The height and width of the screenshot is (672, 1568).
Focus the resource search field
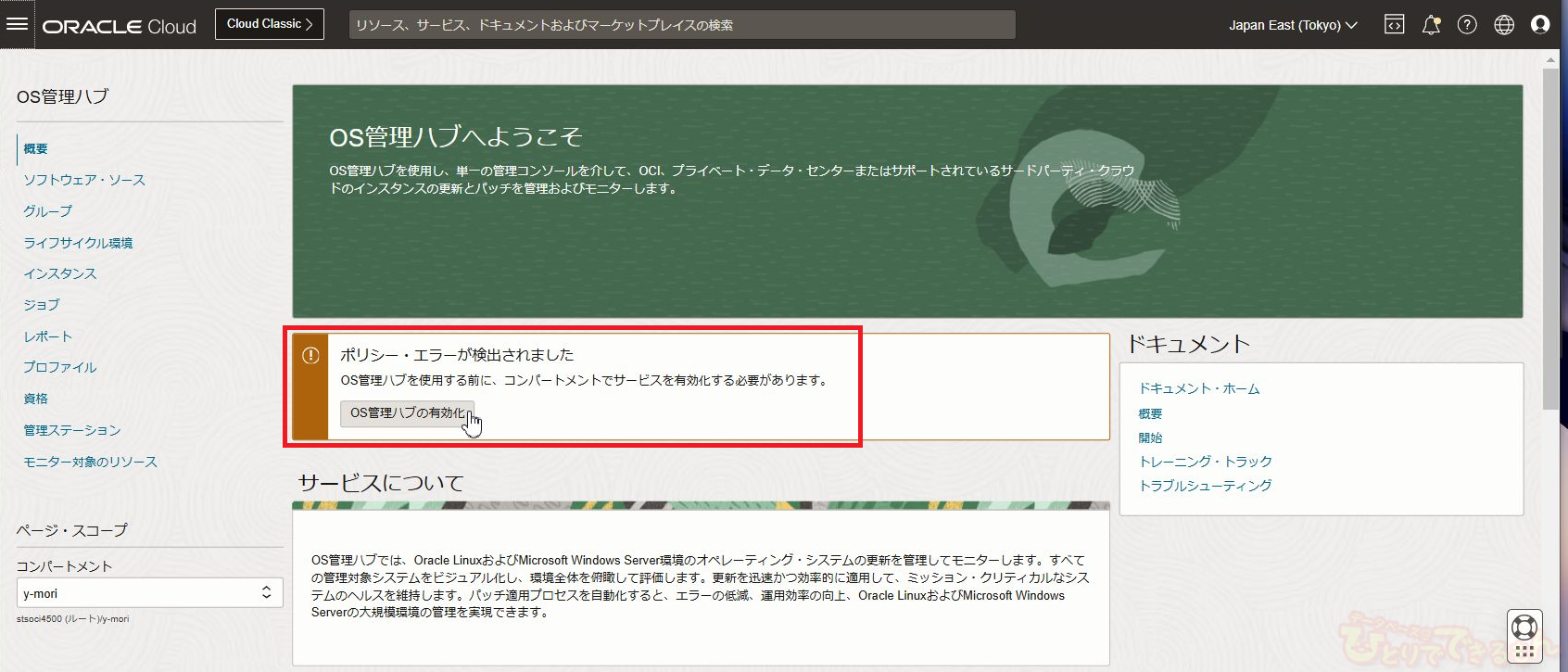pyautogui.click(x=682, y=25)
